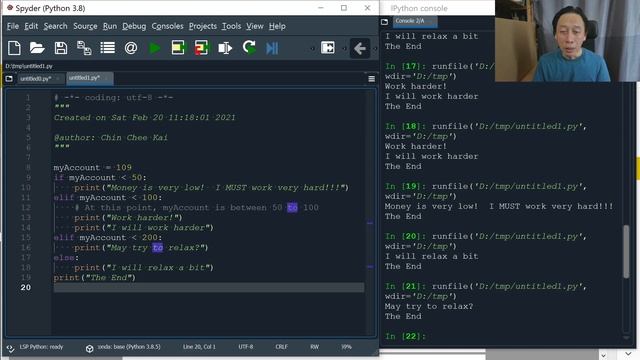
Task: Click the memory percentage in status bar
Action: (x=346, y=347)
